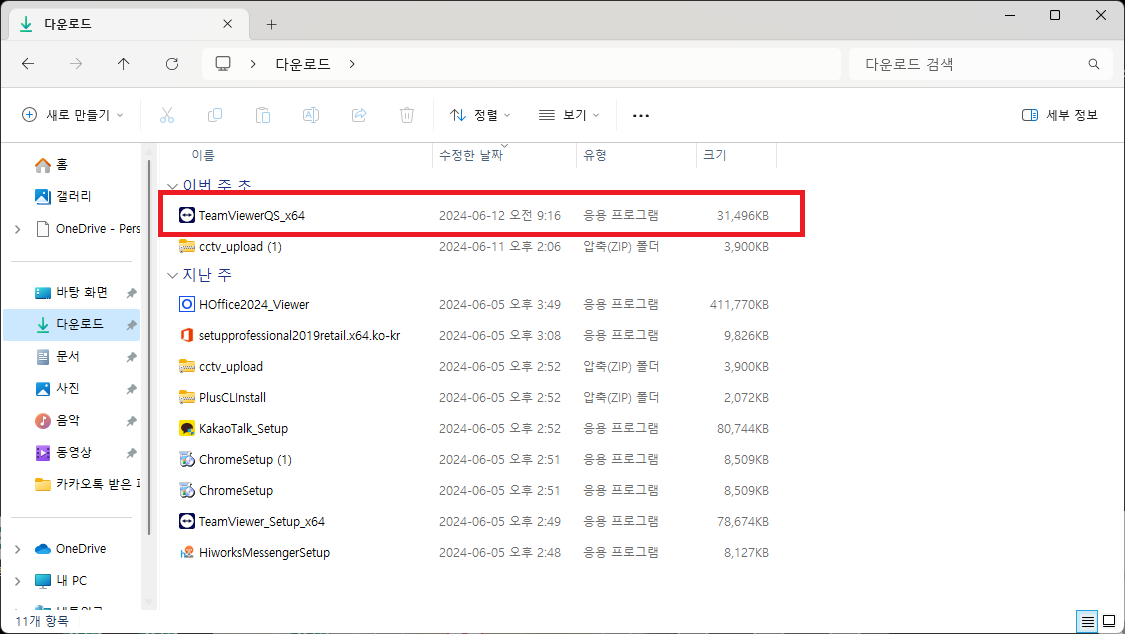Toggle the 세부 정보 details pane

pyautogui.click(x=1060, y=115)
